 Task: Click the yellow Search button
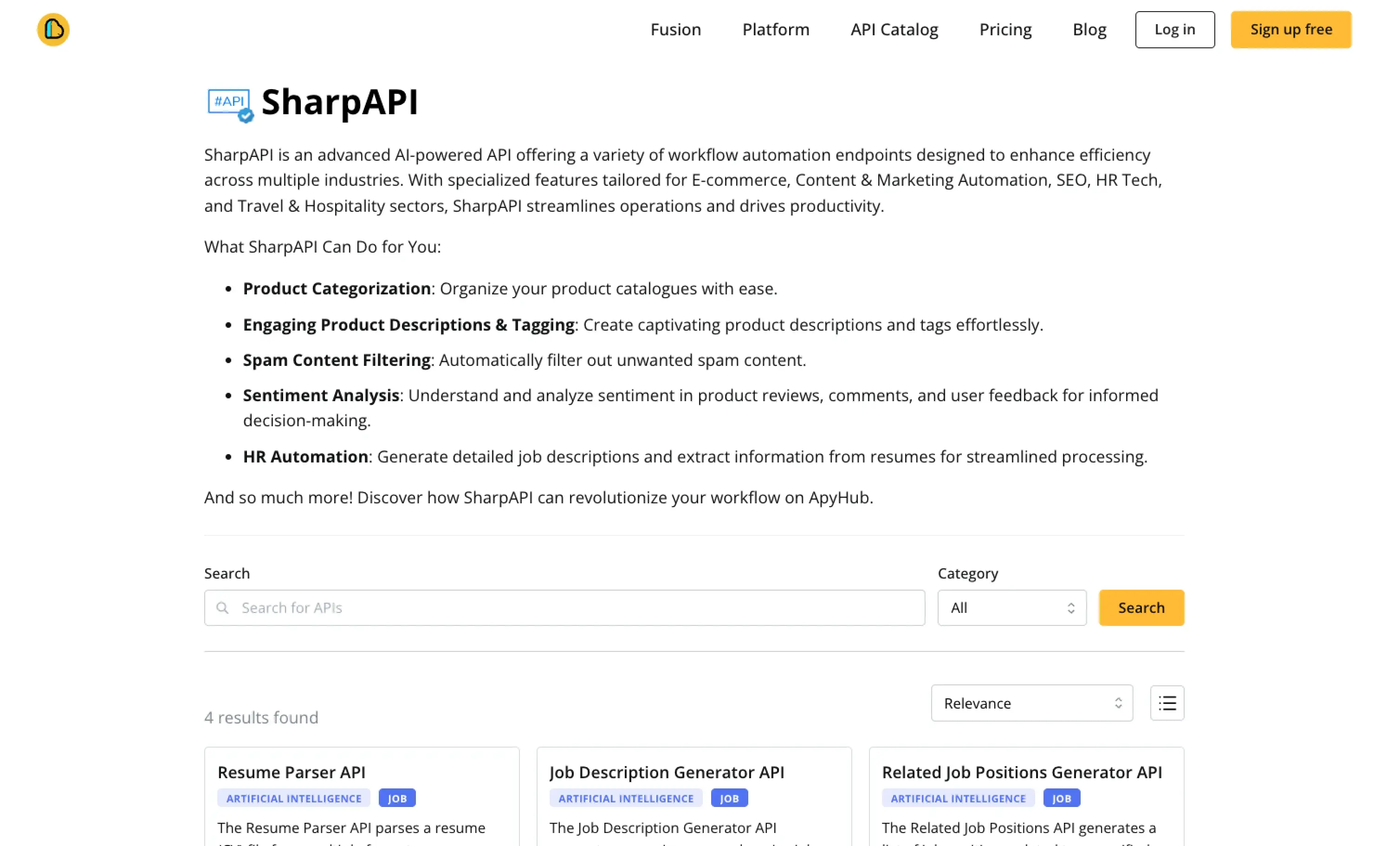(x=1141, y=608)
